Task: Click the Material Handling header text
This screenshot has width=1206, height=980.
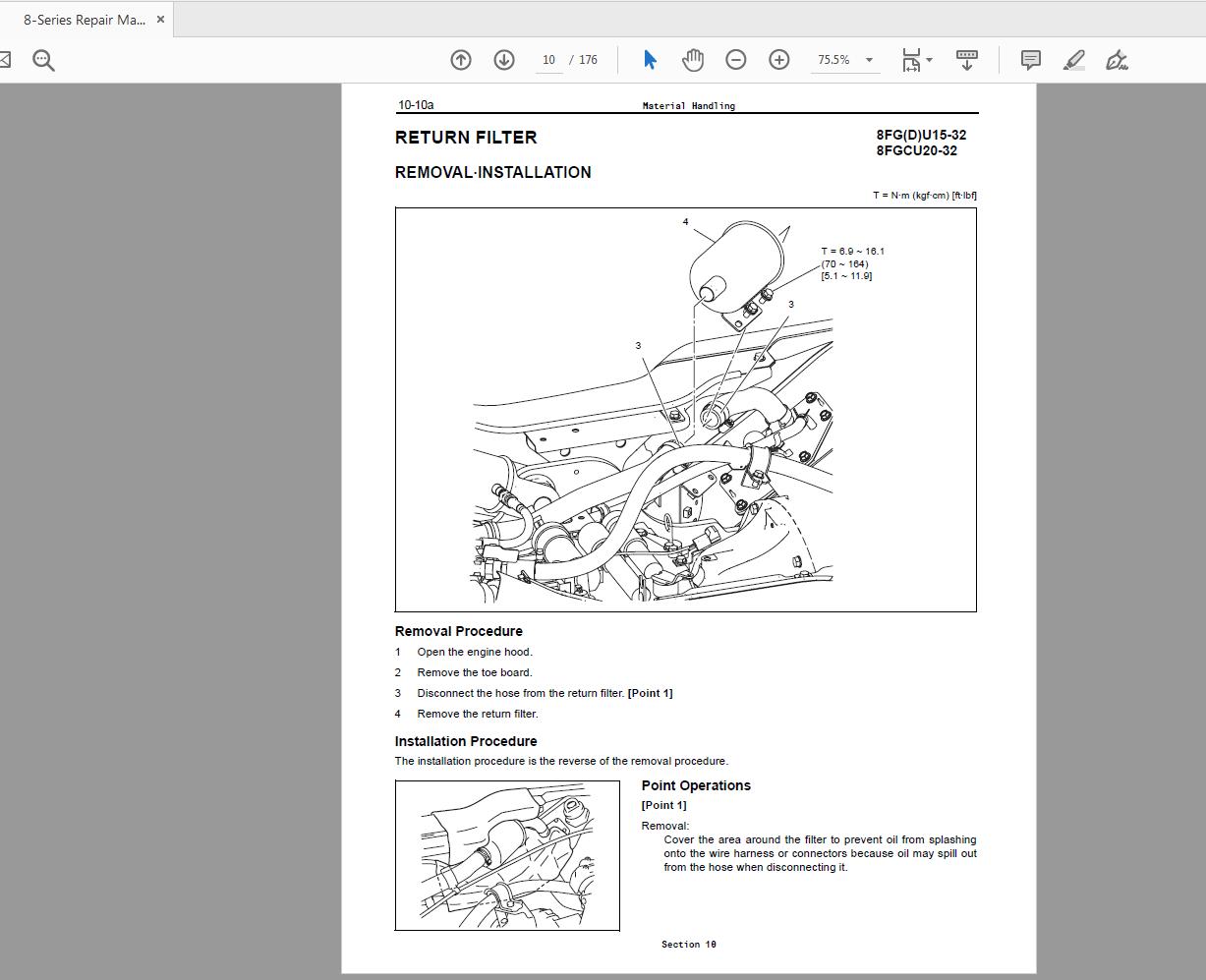Action: 689,105
